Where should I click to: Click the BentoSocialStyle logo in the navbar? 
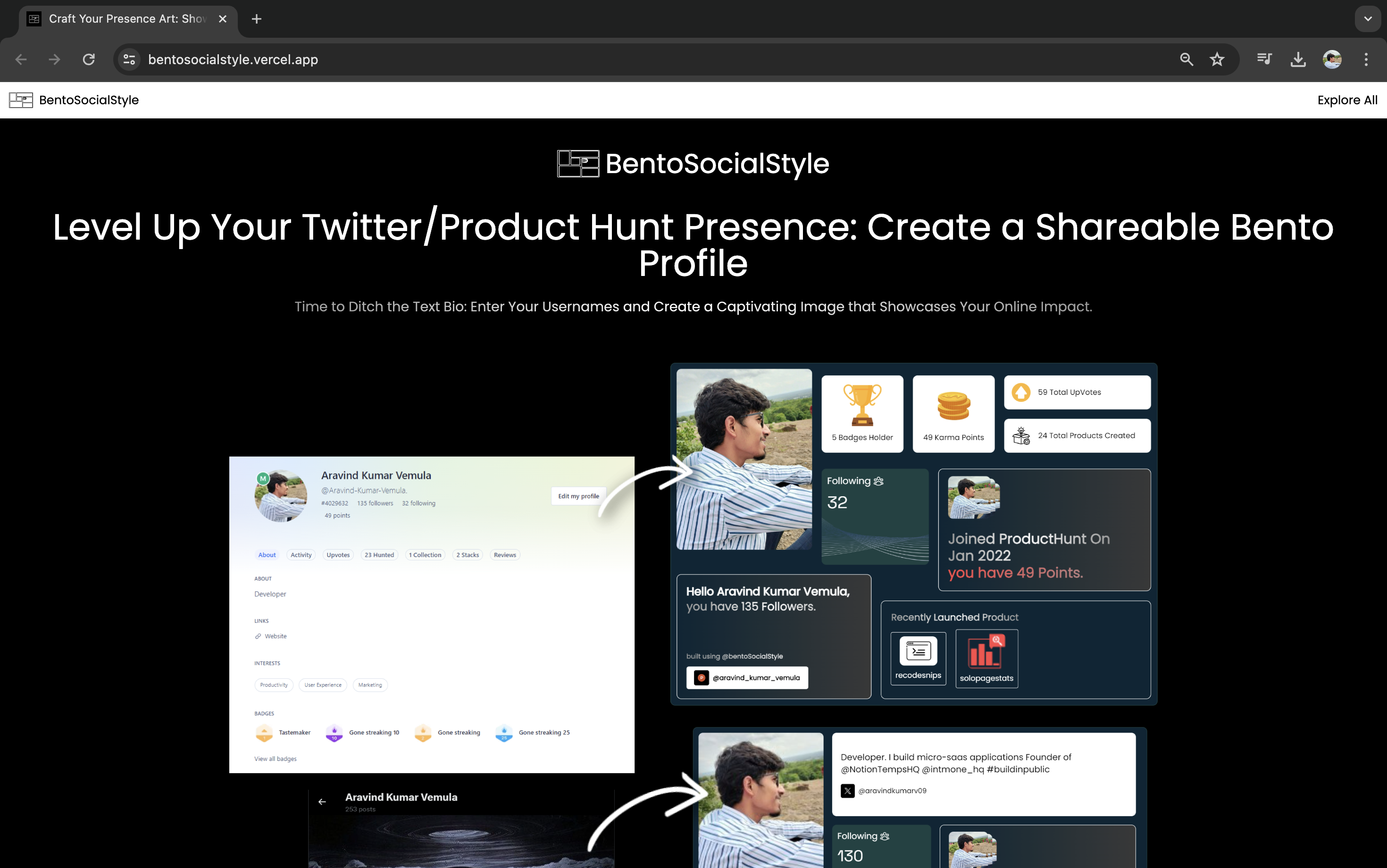pyautogui.click(x=74, y=100)
